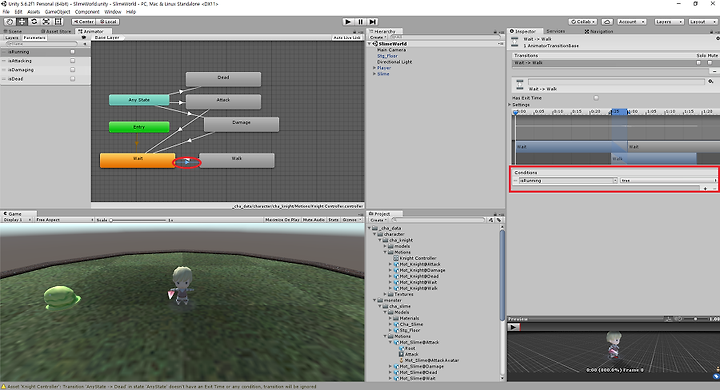Check the Solo box for Wait -> Walk
Viewport: 720px width, 390px height.
(x=699, y=62)
